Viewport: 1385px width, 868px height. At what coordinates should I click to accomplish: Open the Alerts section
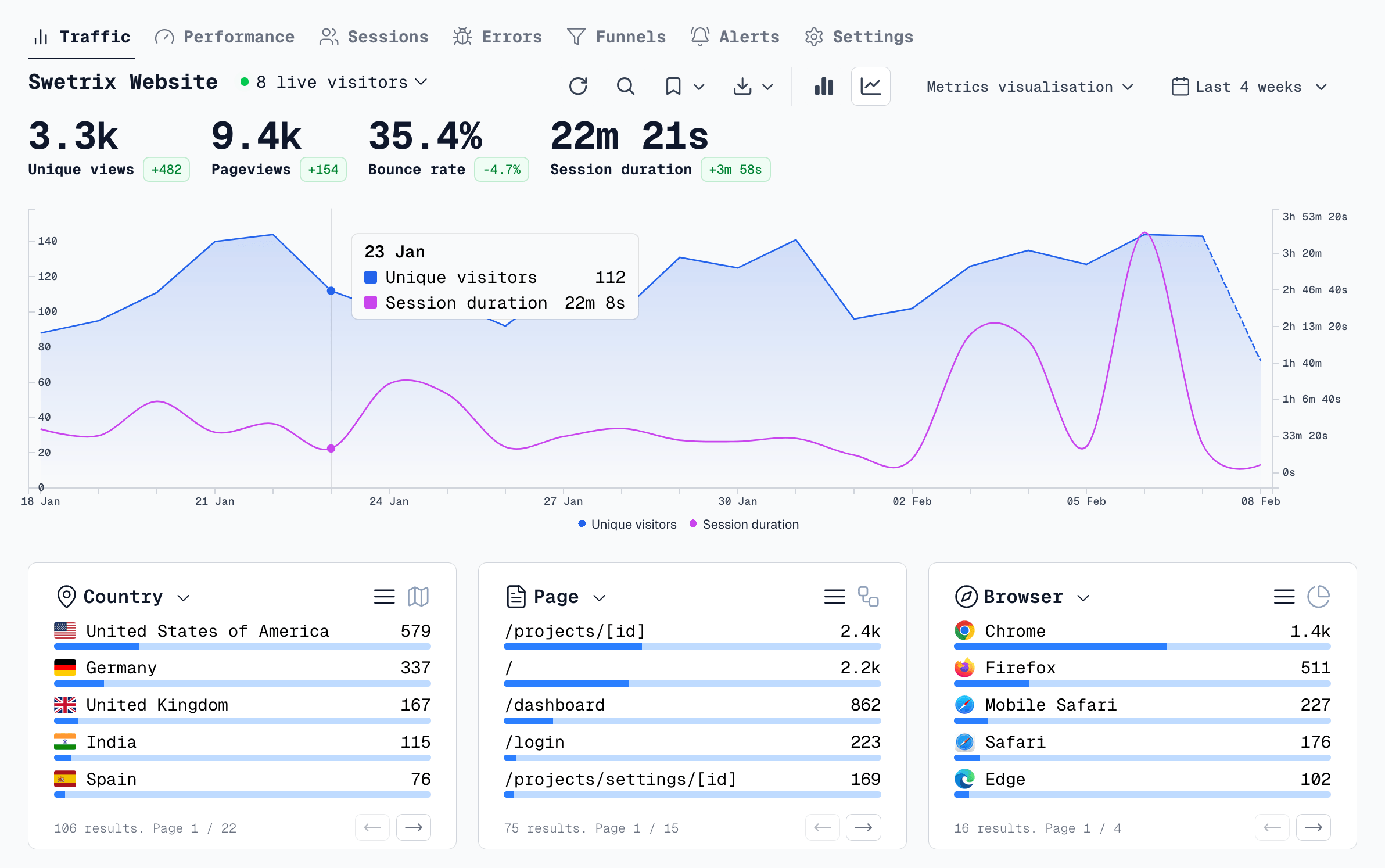pyautogui.click(x=735, y=37)
